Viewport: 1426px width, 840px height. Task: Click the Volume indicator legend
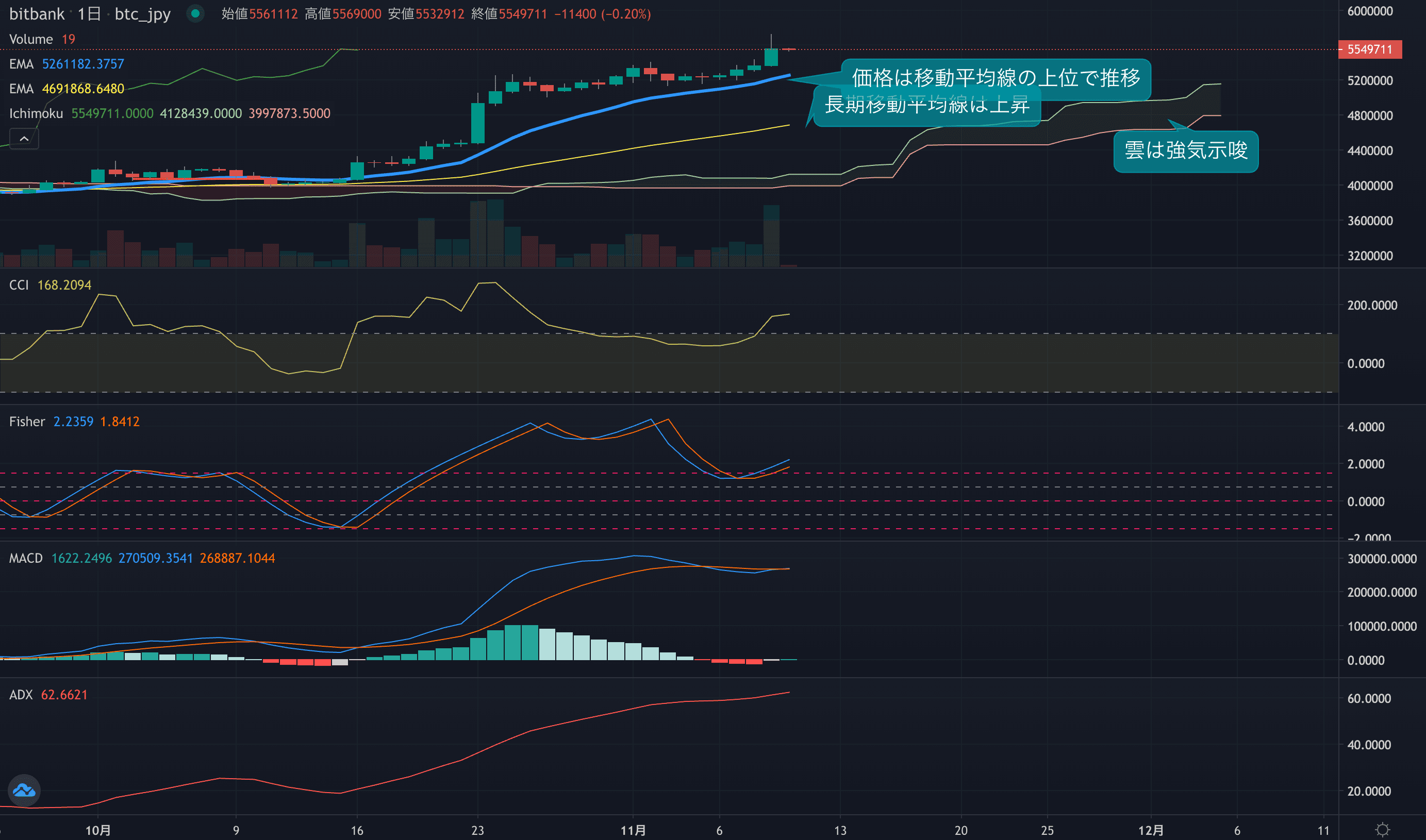point(31,39)
